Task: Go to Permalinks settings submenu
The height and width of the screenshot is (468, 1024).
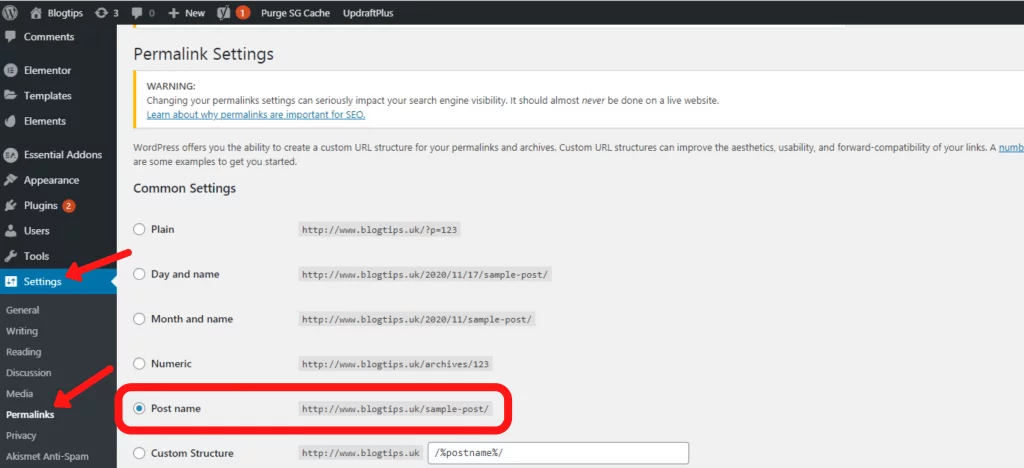Action: click(x=30, y=414)
